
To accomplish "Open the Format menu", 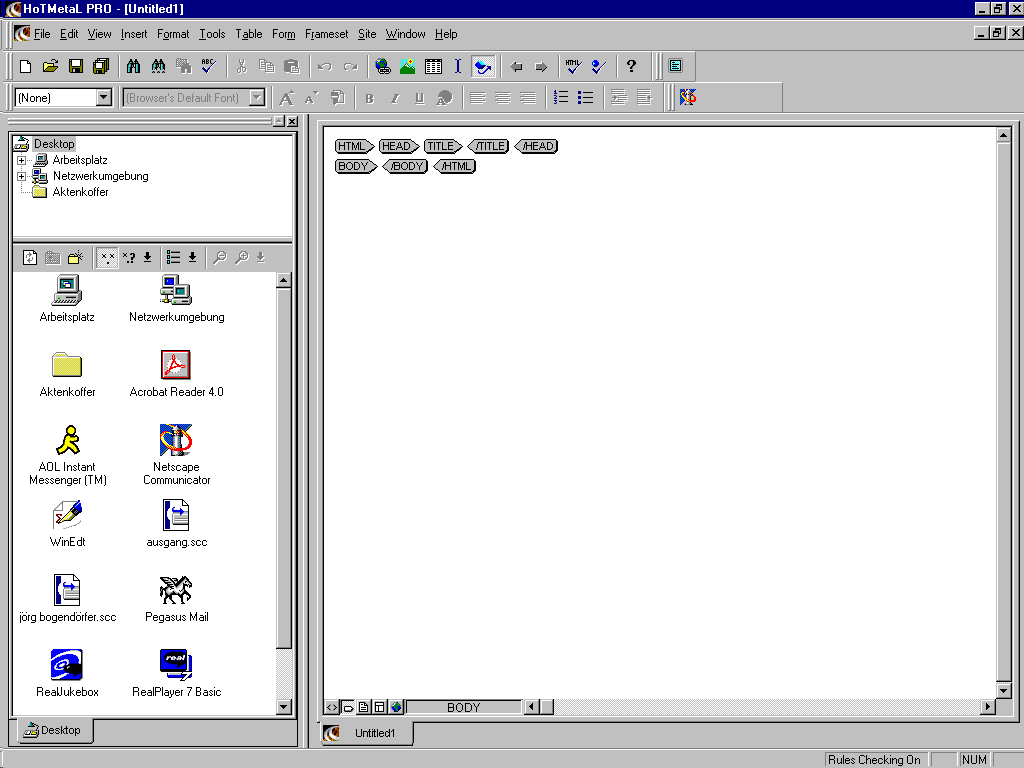I will coord(173,34).
